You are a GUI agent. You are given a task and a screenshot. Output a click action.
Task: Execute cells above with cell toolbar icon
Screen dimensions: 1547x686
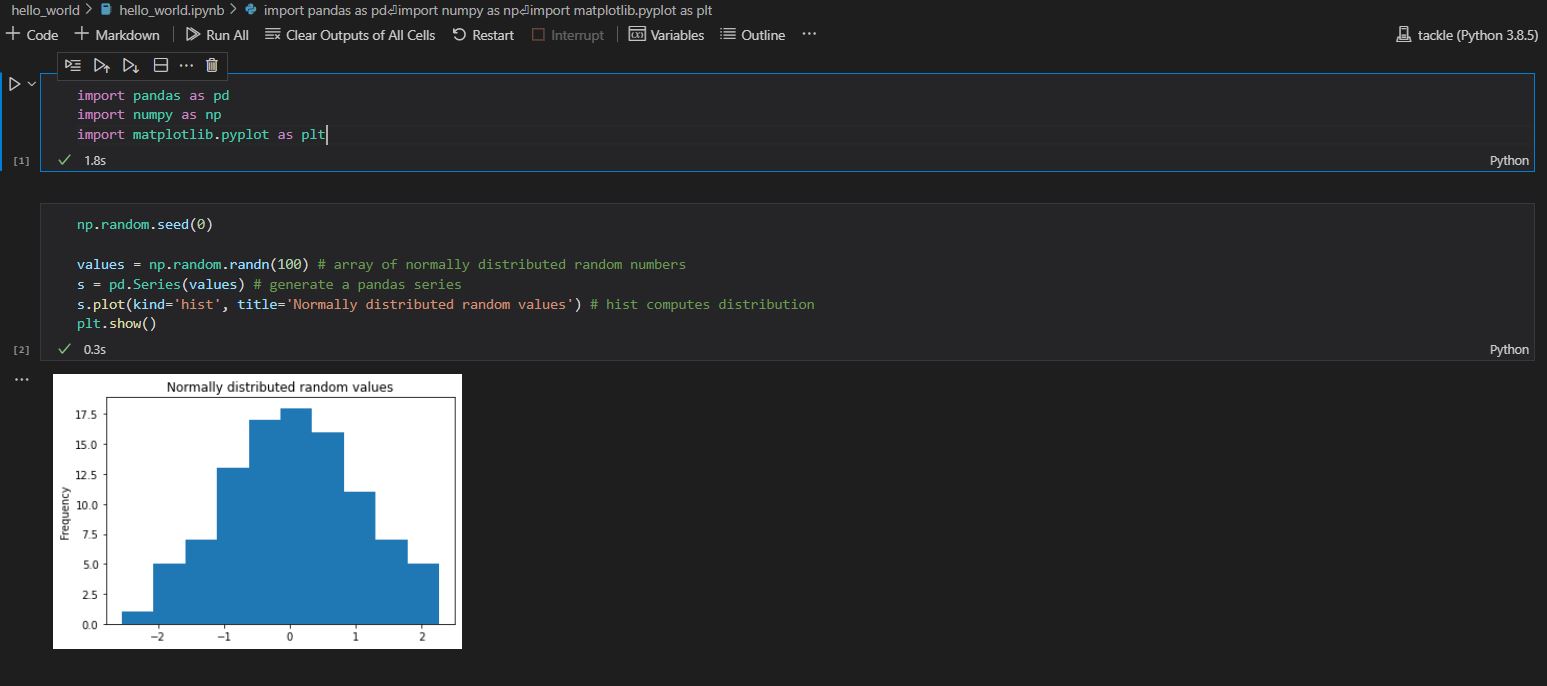pos(101,65)
